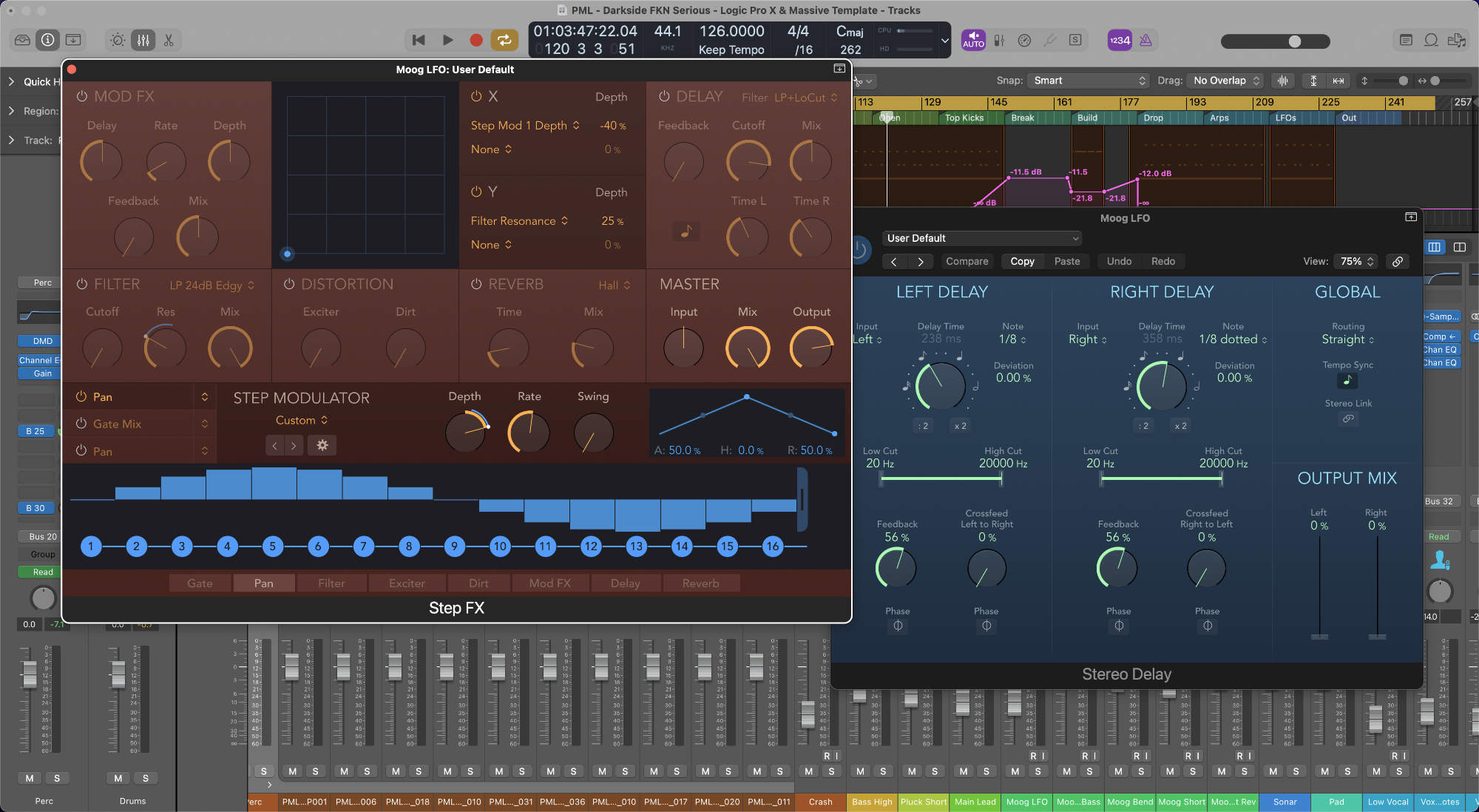Toggle the Mixer faders icon
The image size is (1479, 812).
(x=143, y=40)
